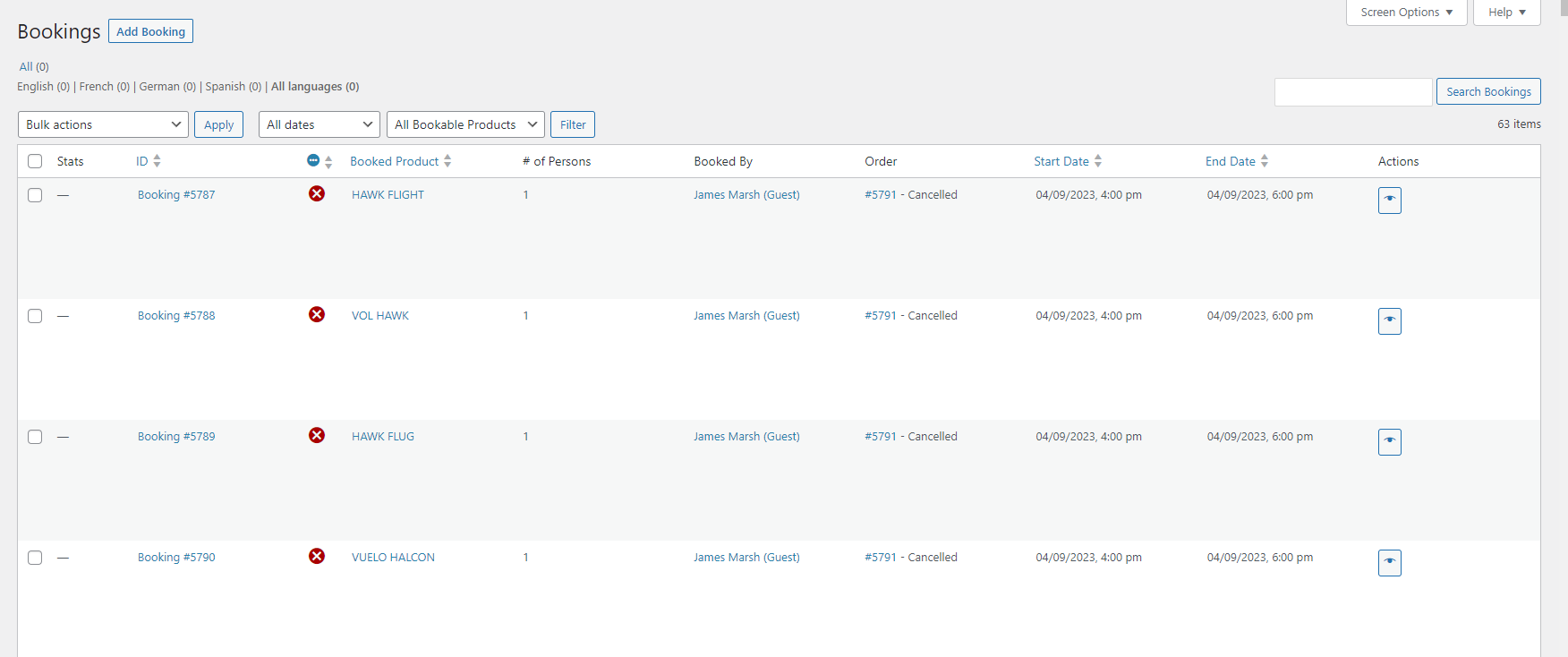Click the Add Booking button
Screen dimensions: 1568x657
point(150,31)
